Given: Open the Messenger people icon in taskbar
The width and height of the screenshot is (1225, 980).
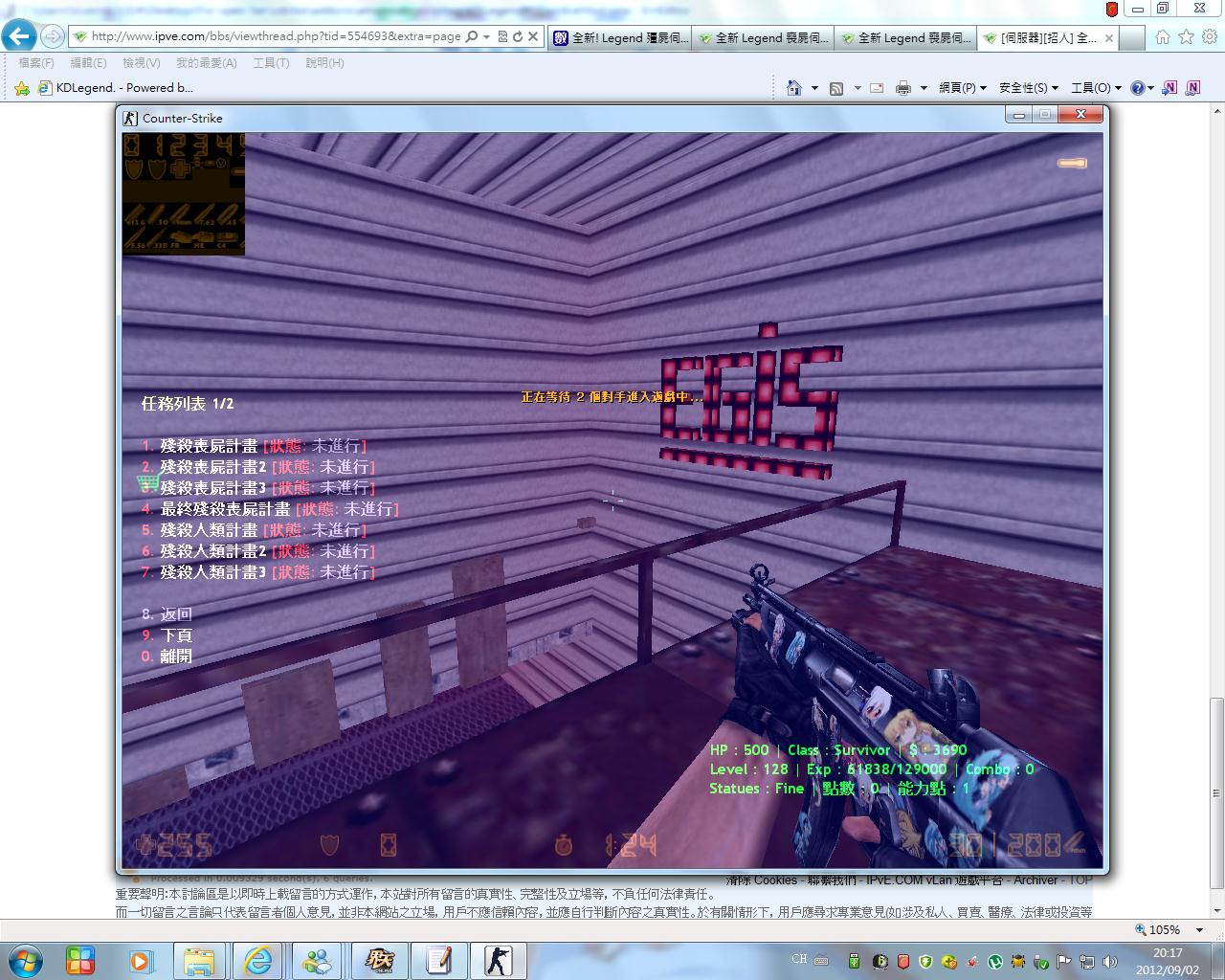Looking at the screenshot, I should click(317, 960).
